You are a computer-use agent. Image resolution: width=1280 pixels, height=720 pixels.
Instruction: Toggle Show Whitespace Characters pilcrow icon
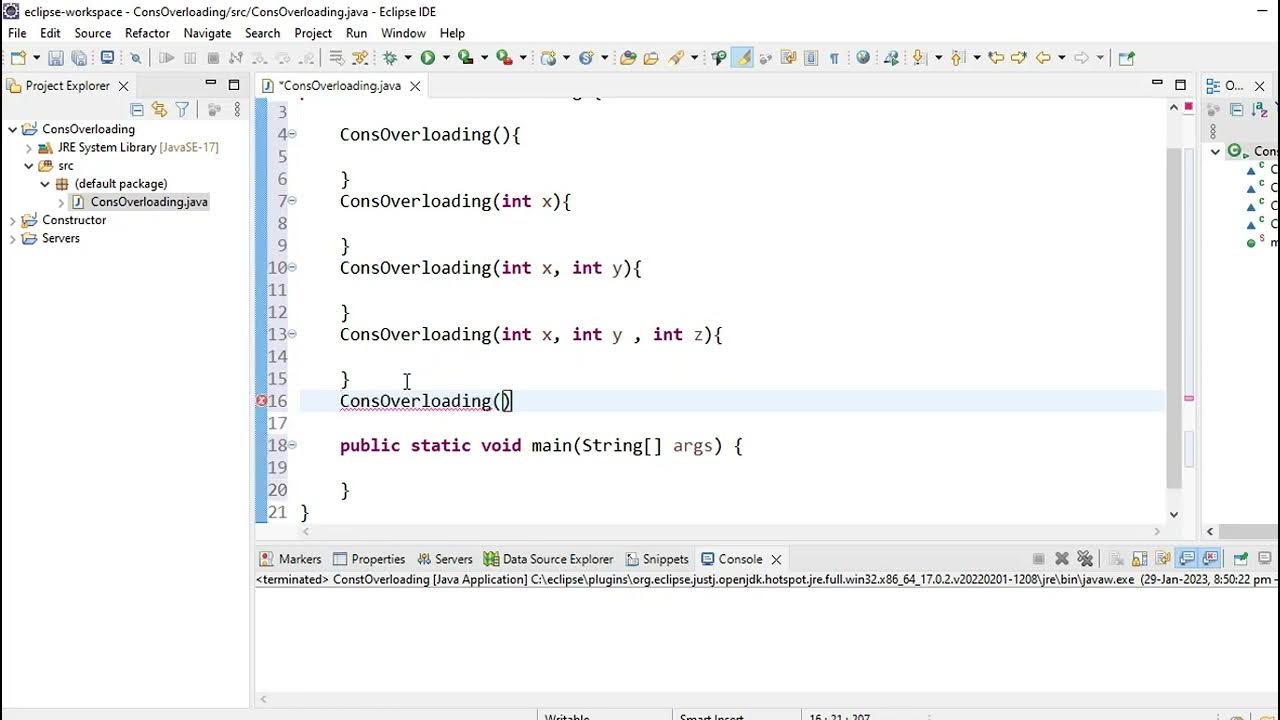tap(834, 58)
